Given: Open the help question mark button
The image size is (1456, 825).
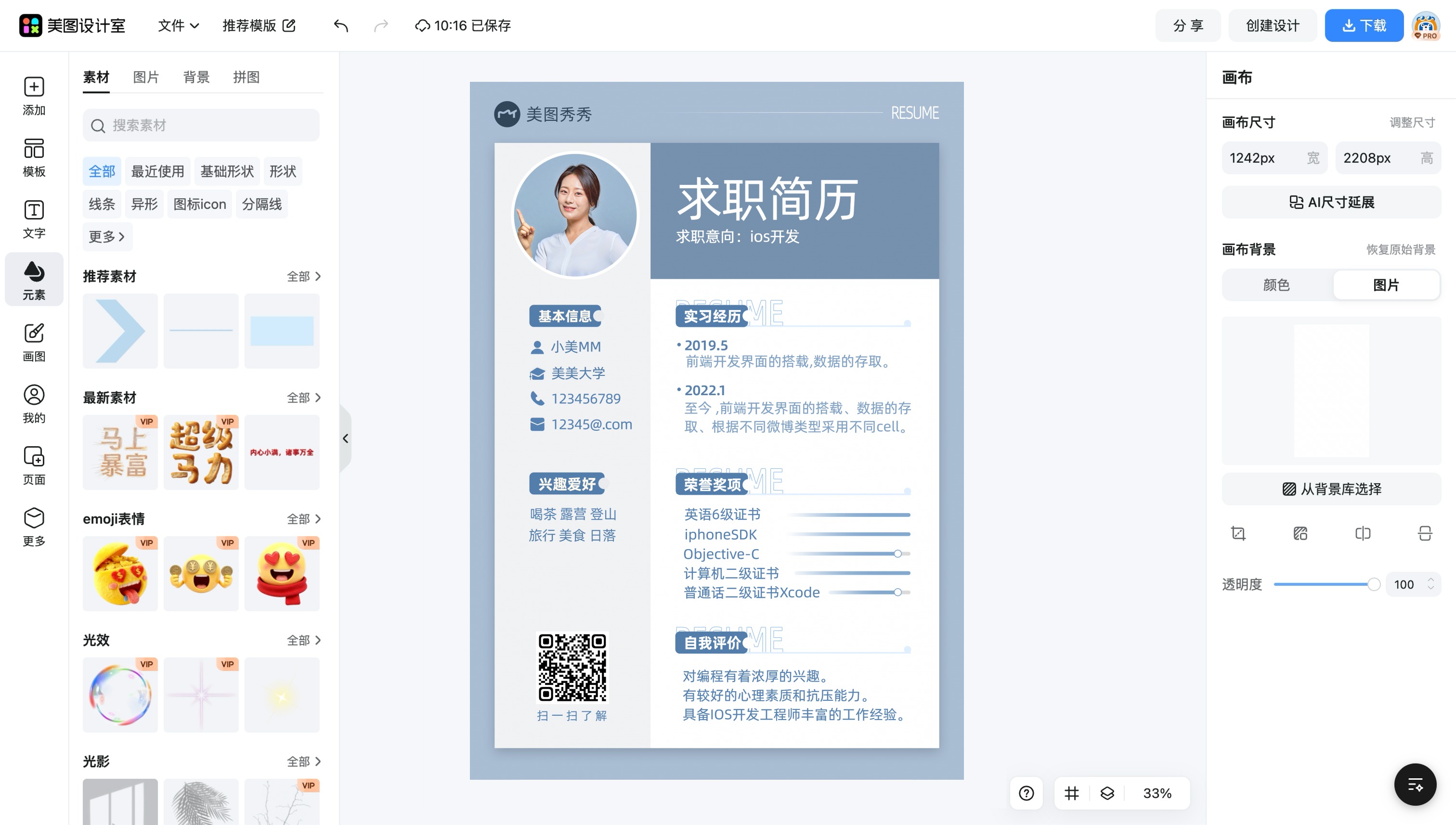Looking at the screenshot, I should click(1026, 793).
